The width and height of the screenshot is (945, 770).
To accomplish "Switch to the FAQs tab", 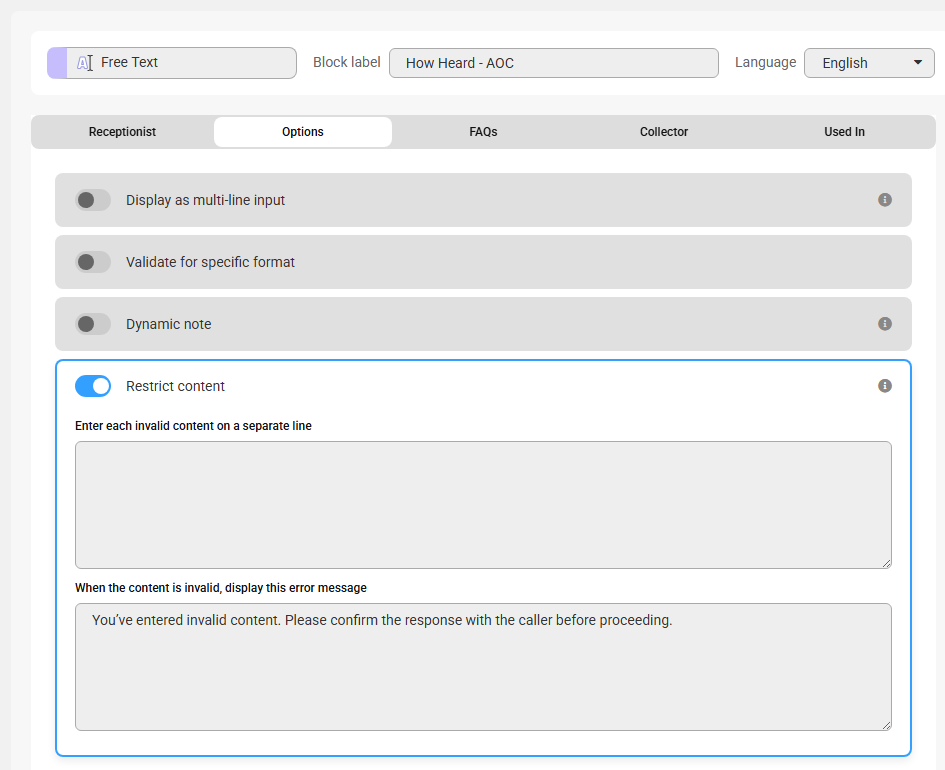I will coord(483,132).
